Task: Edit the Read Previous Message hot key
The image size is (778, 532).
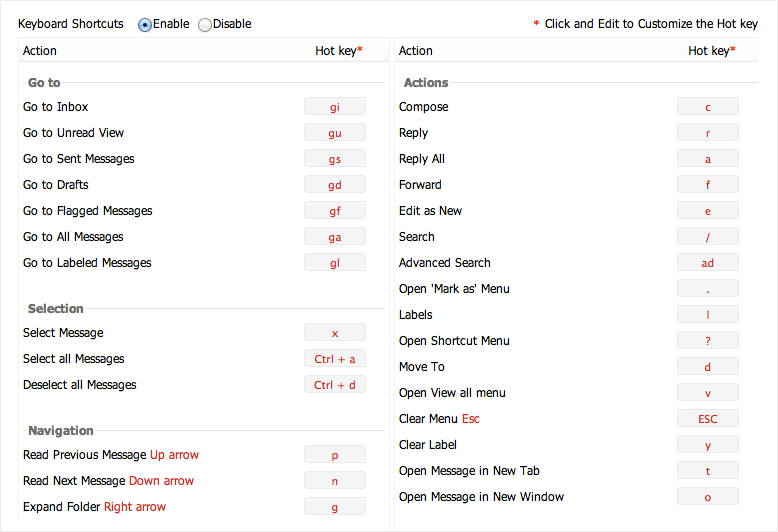Action: click(335, 455)
